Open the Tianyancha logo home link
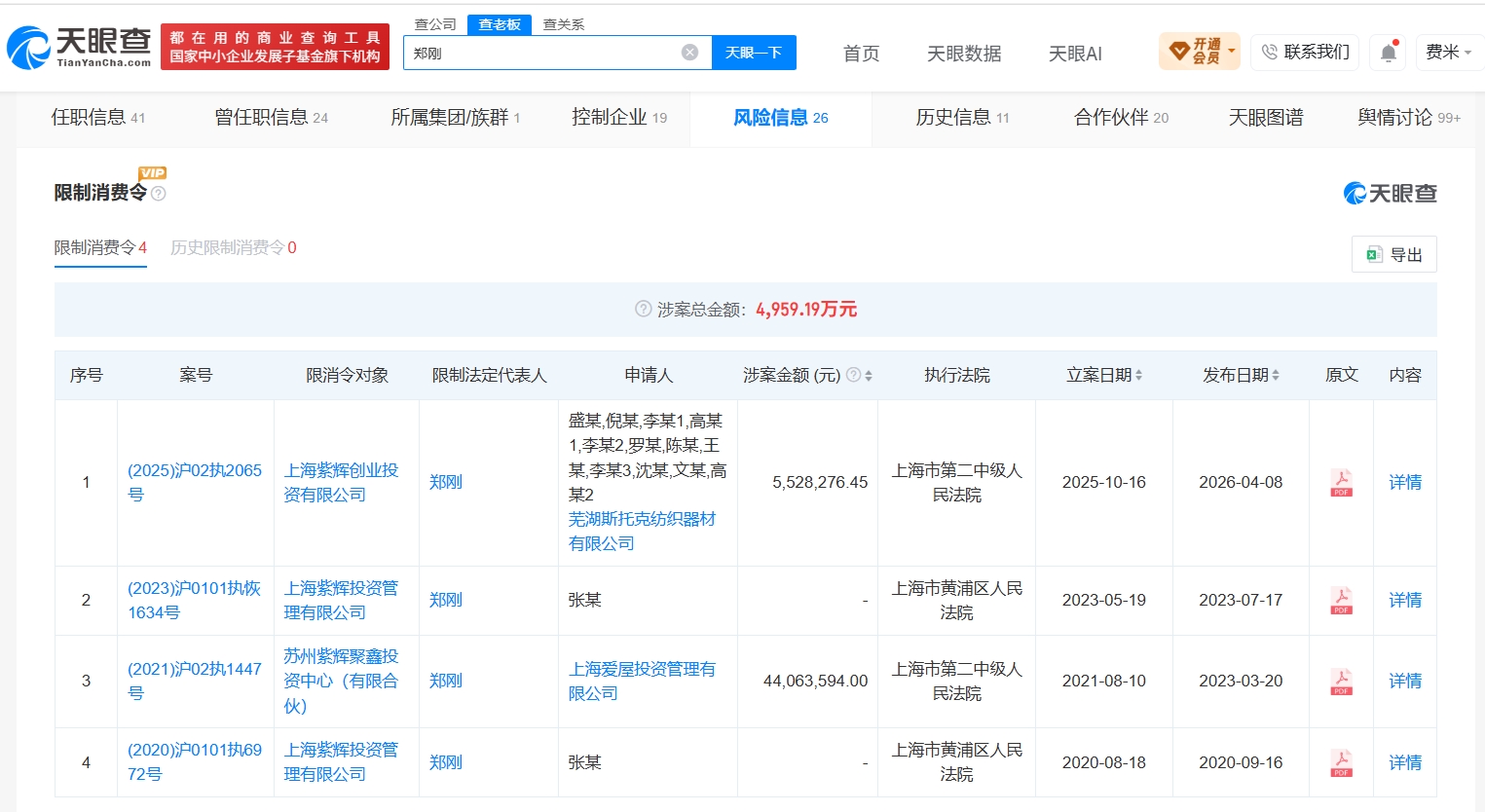This screenshot has height=812, width=1485. (79, 47)
